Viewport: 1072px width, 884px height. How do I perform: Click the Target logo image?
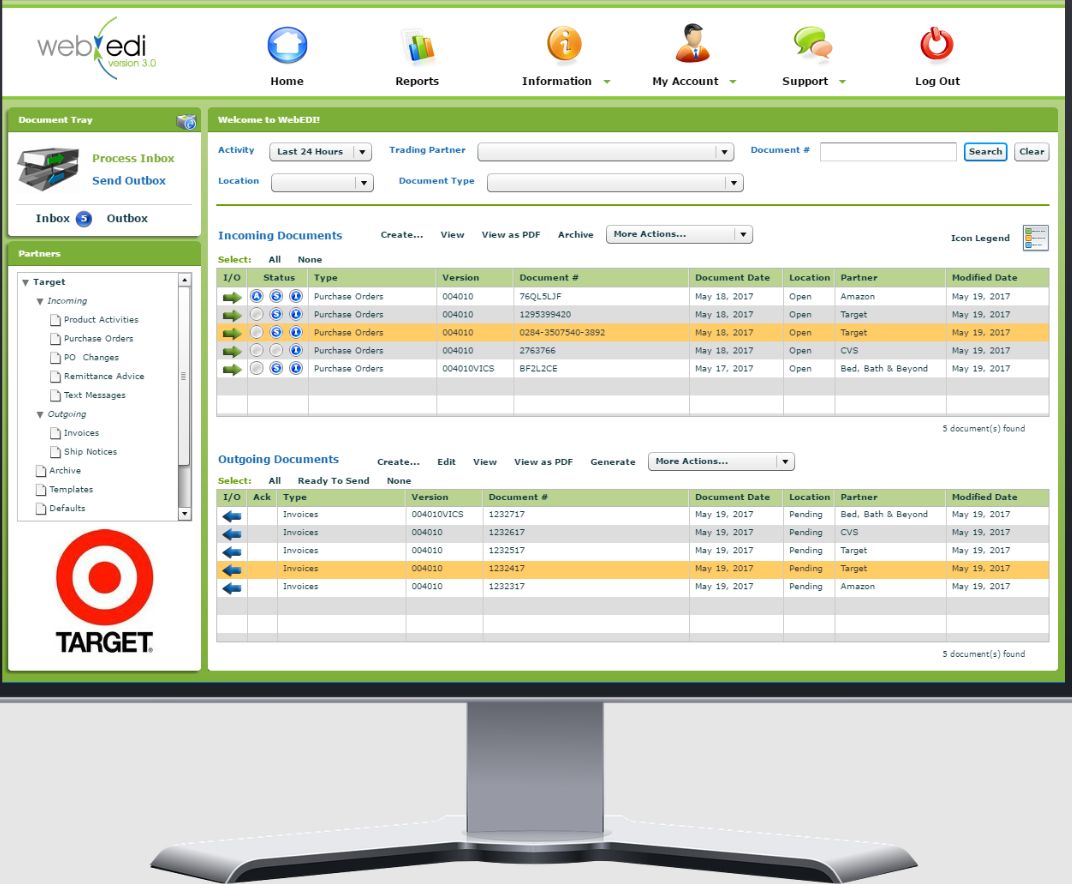coord(104,592)
